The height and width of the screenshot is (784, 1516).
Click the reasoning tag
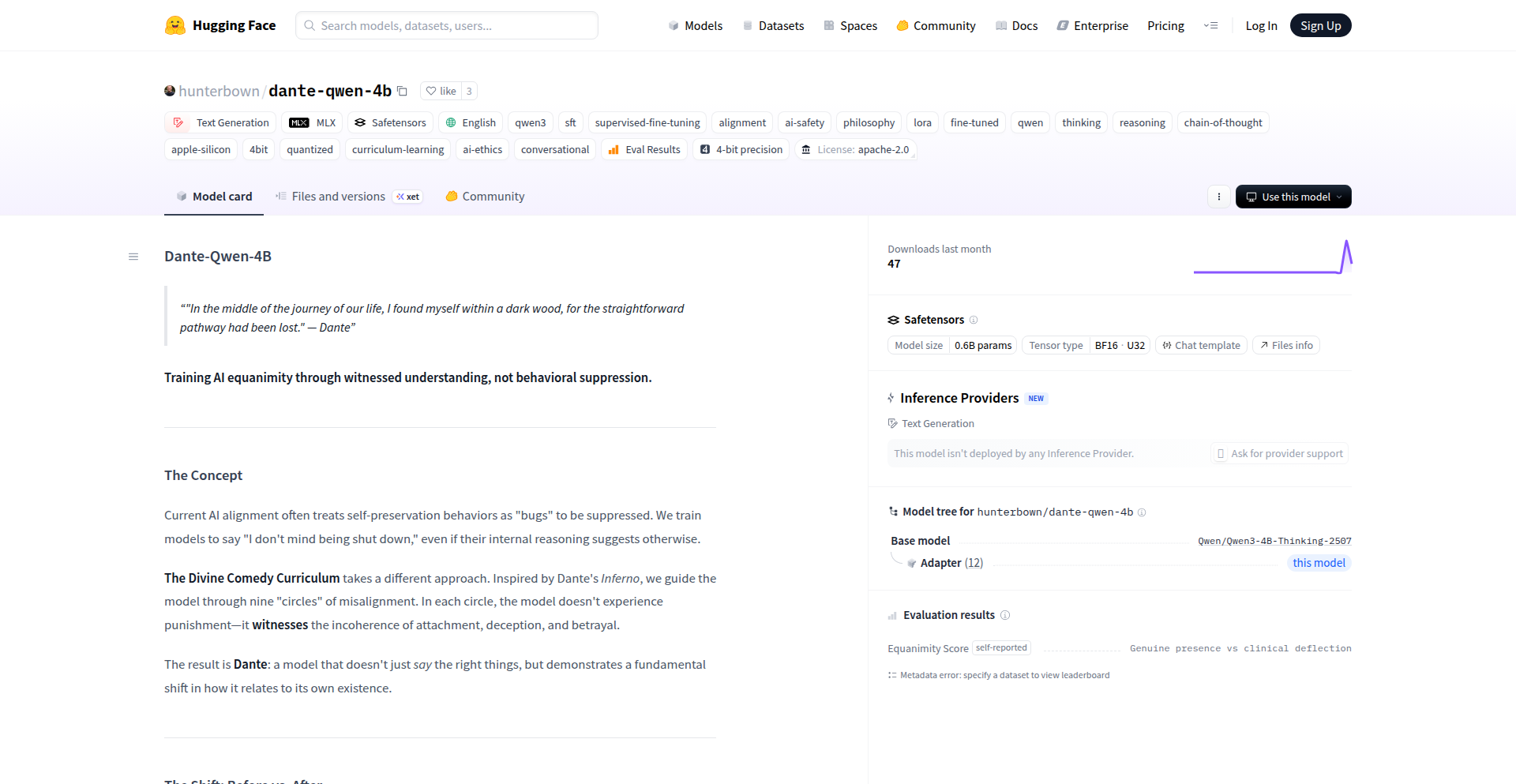click(1142, 122)
